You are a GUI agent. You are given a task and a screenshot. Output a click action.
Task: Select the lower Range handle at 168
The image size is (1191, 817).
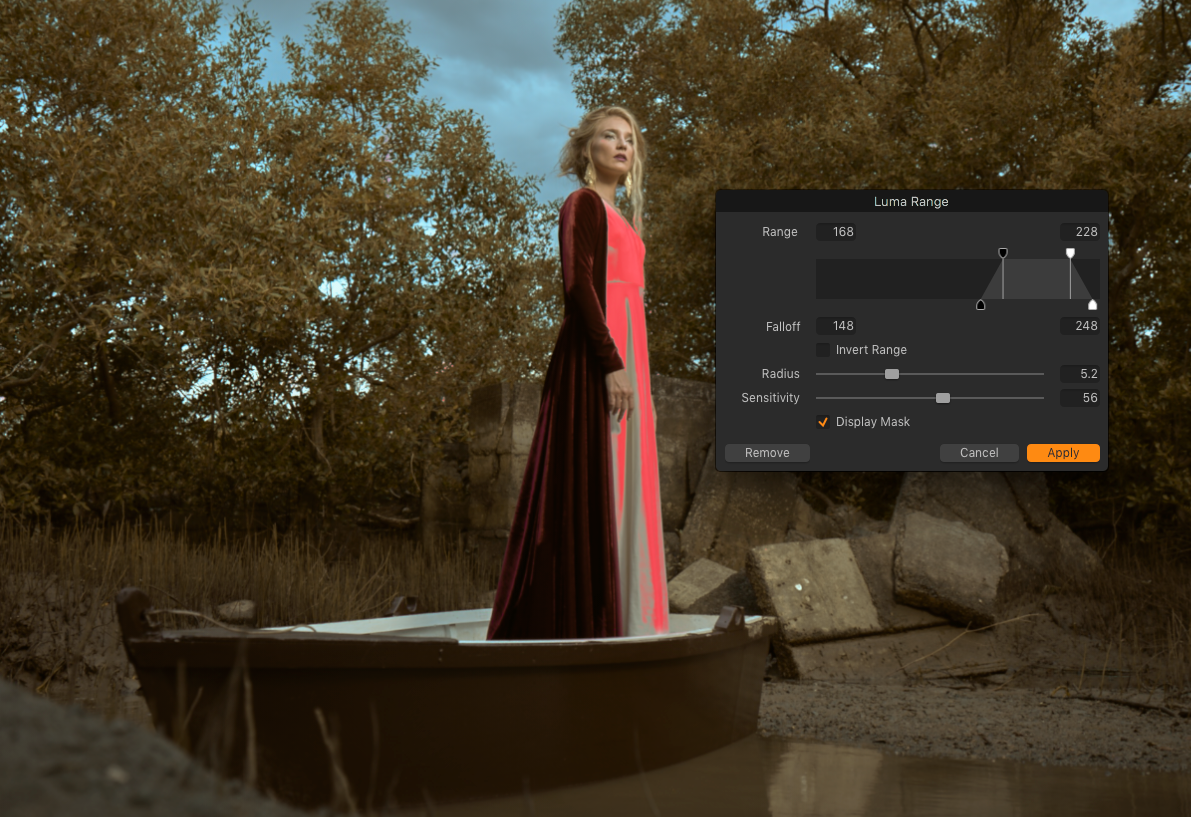[x=1003, y=253]
